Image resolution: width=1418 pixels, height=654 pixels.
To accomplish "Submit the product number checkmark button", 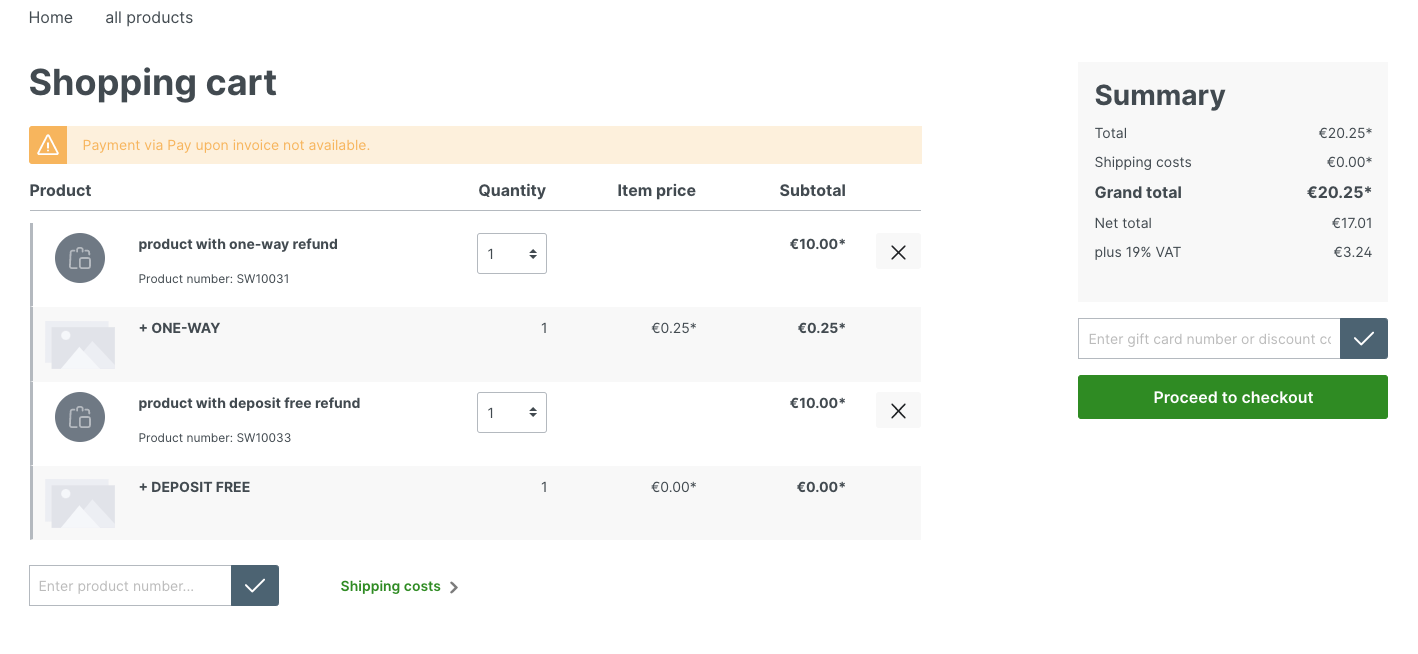I will pos(255,586).
